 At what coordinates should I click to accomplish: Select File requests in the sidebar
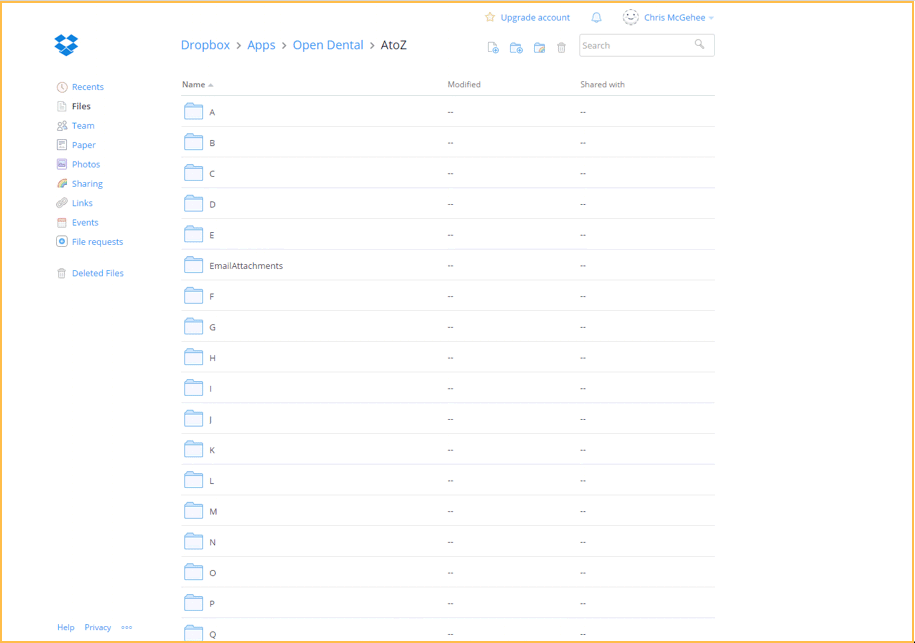click(97, 242)
